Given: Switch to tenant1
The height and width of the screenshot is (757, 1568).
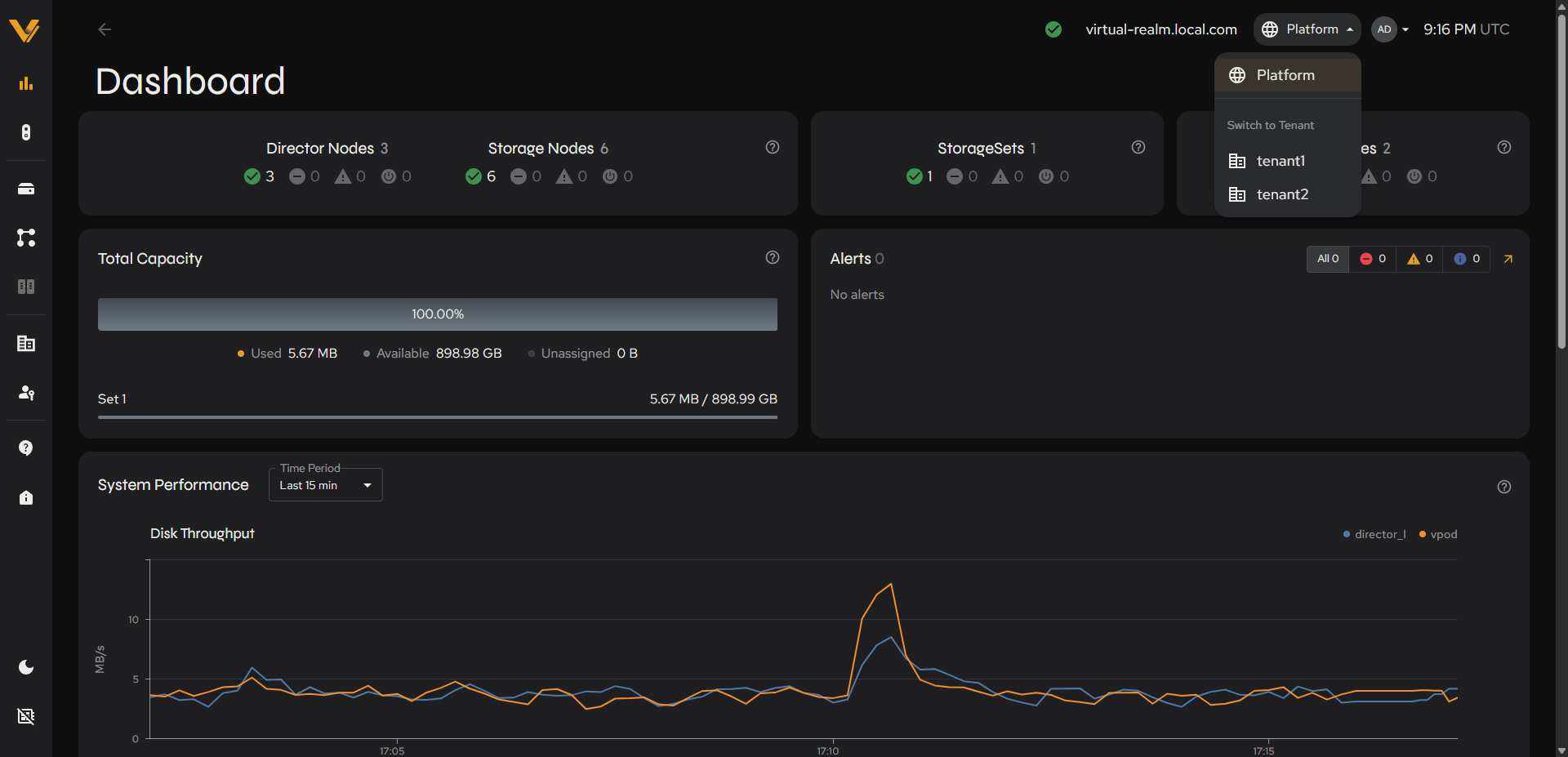Looking at the screenshot, I should [x=1288, y=161].
